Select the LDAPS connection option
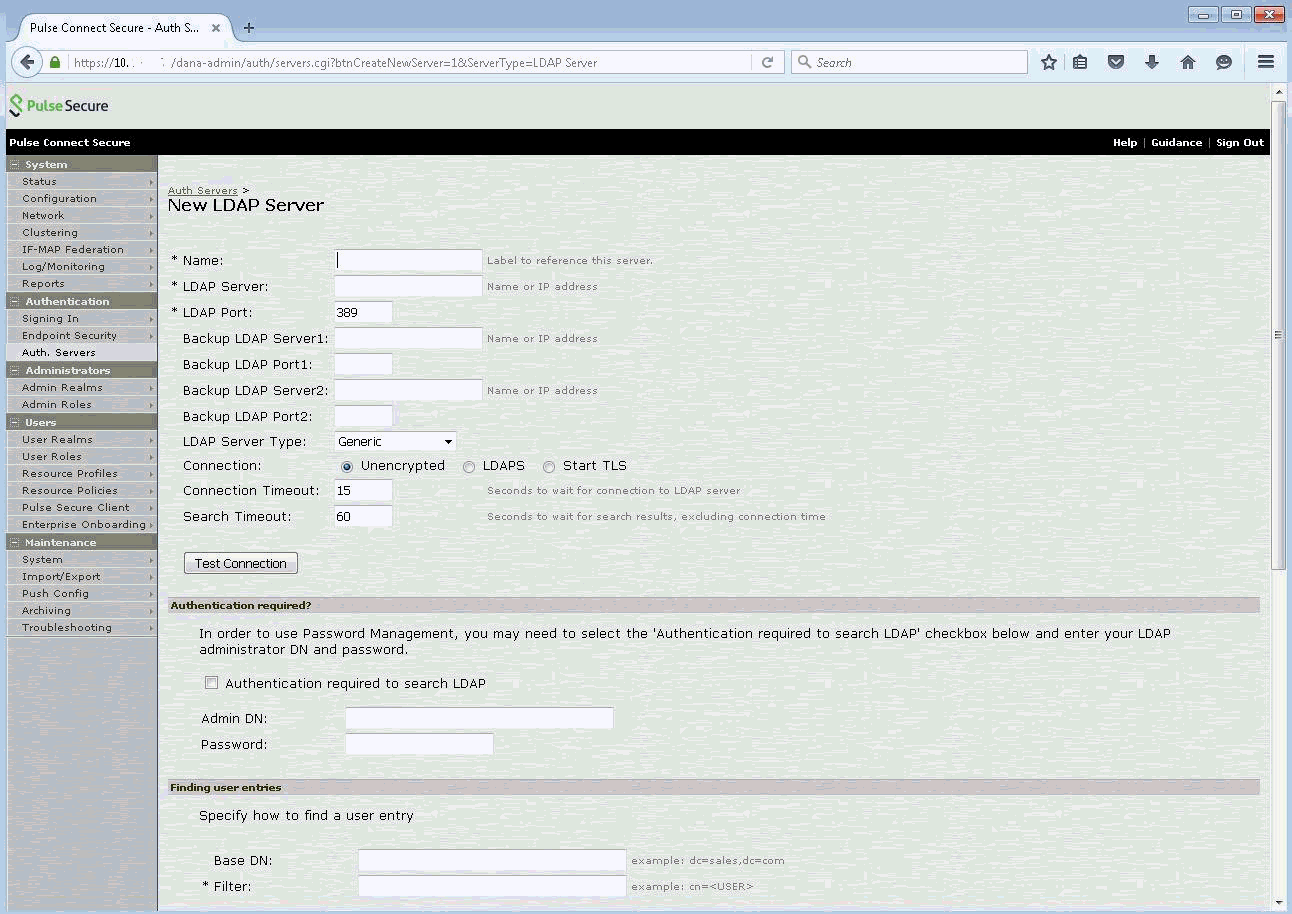 pos(469,467)
